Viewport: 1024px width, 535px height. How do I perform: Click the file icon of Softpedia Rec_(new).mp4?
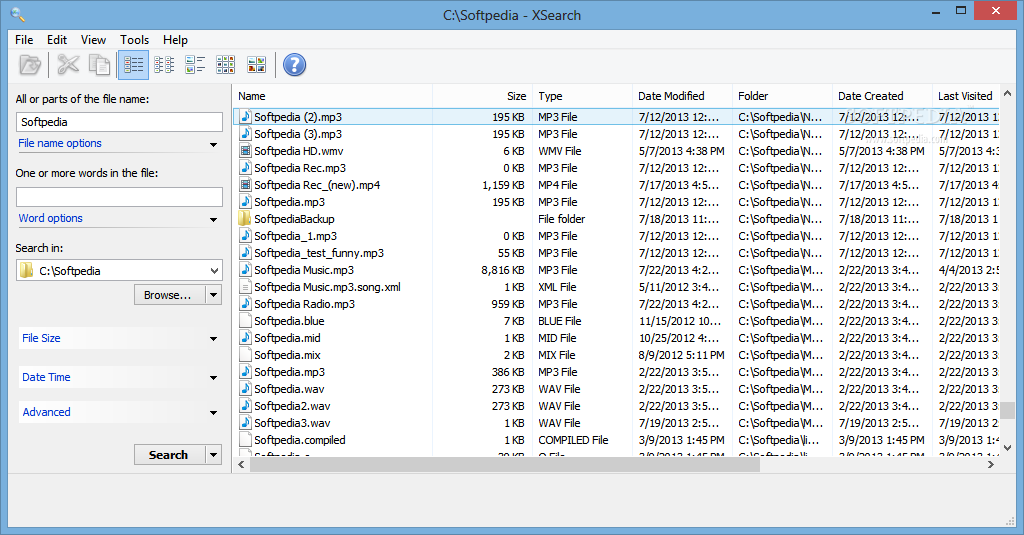(246, 184)
